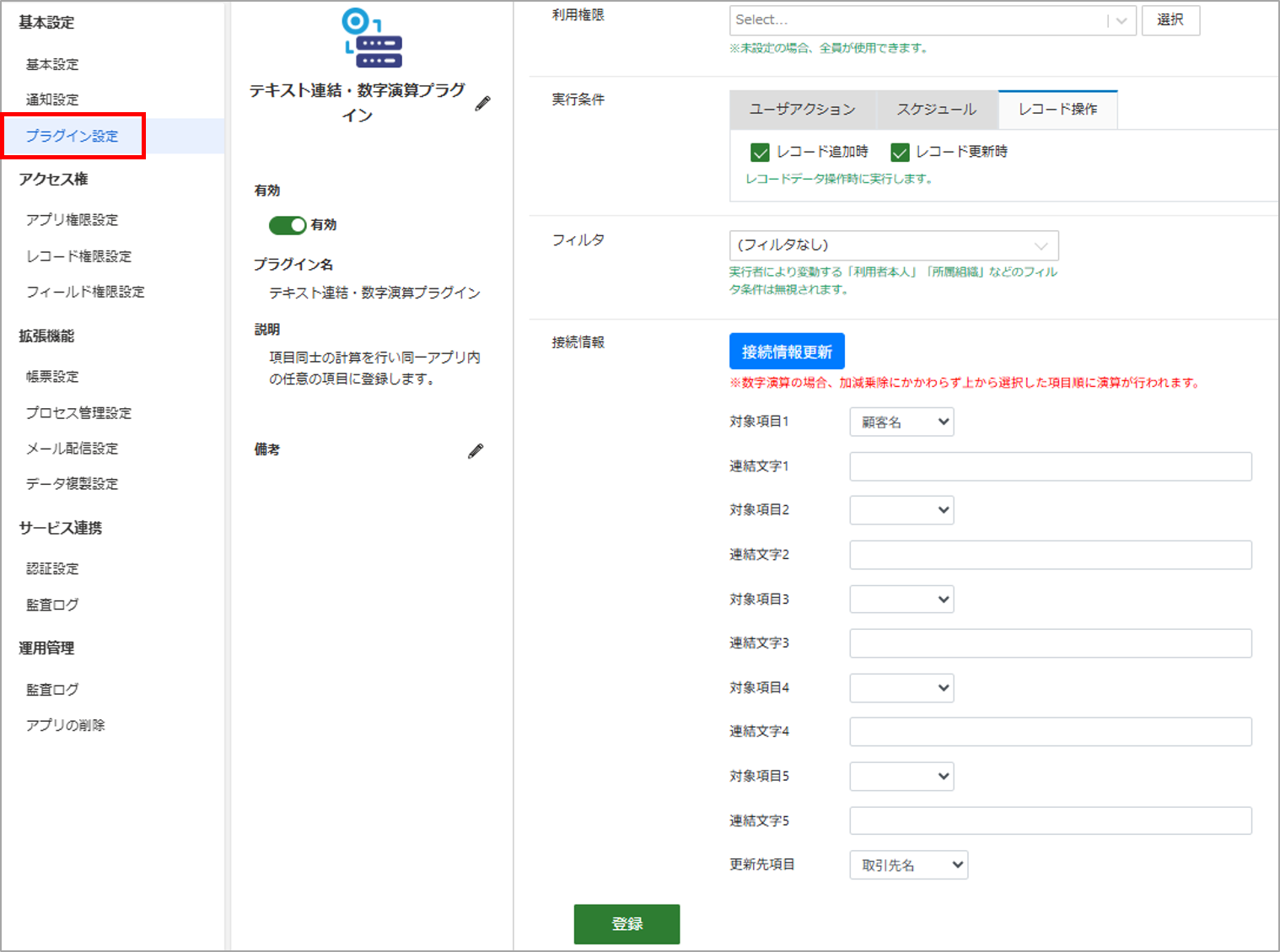
Task: Open the 対象項目1 dropdown showing 顧客名
Action: point(901,422)
